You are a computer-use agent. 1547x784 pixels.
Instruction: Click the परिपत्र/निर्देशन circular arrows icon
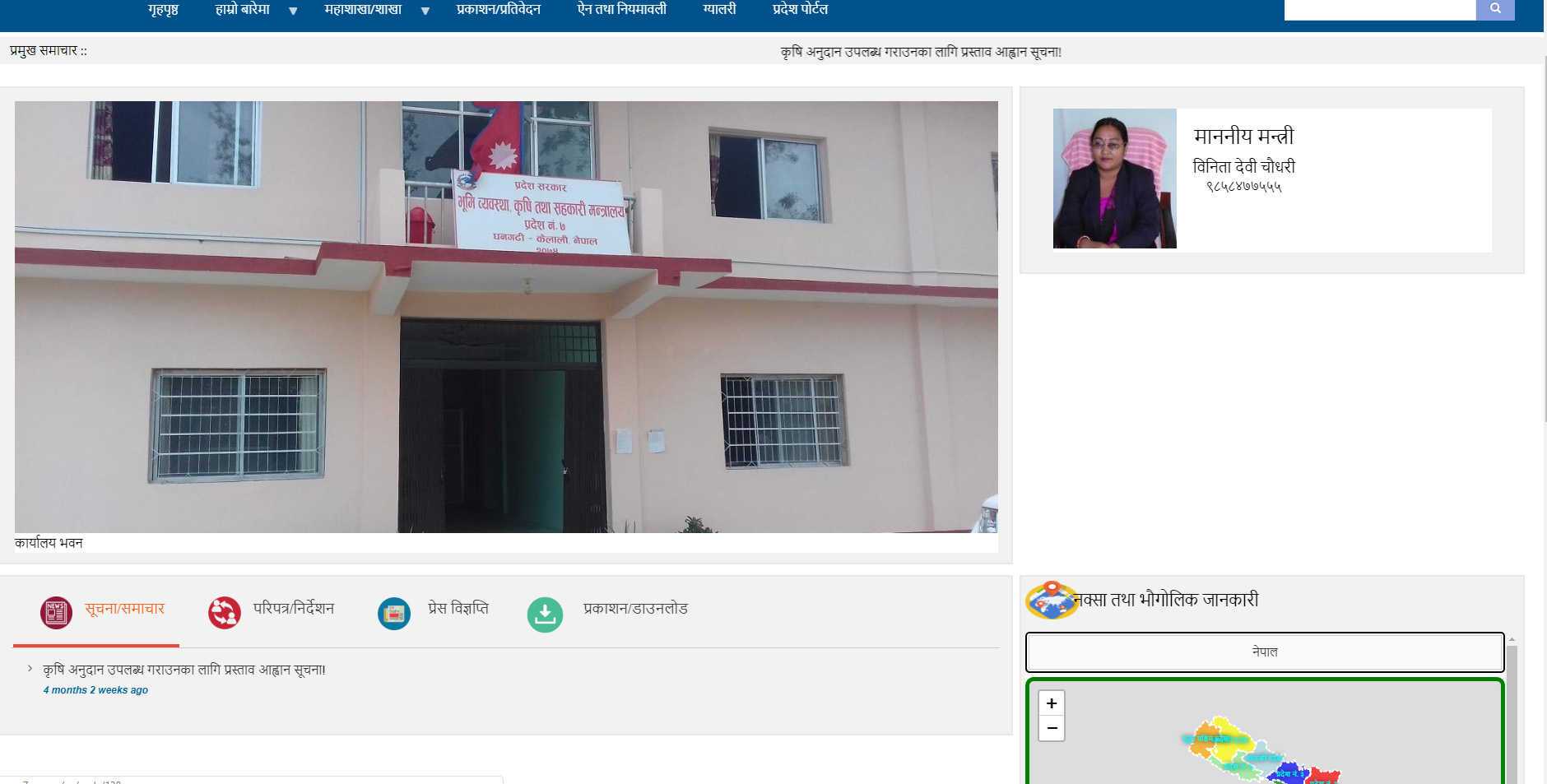coord(224,613)
